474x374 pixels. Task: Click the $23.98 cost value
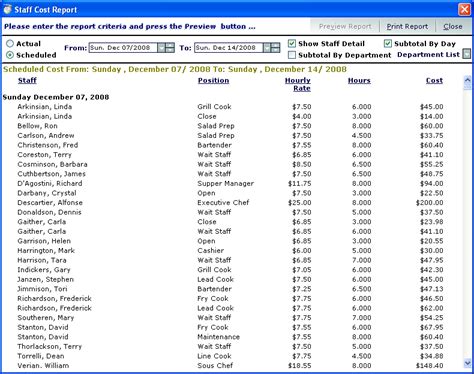tap(432, 222)
